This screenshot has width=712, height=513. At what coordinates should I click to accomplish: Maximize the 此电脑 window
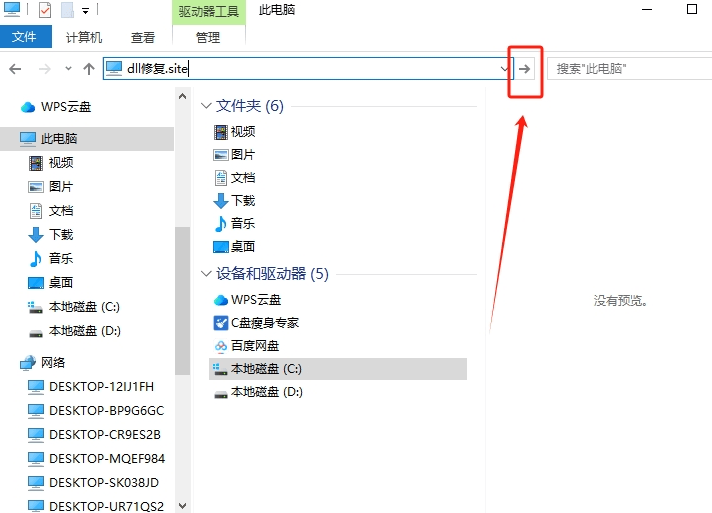(x=692, y=10)
